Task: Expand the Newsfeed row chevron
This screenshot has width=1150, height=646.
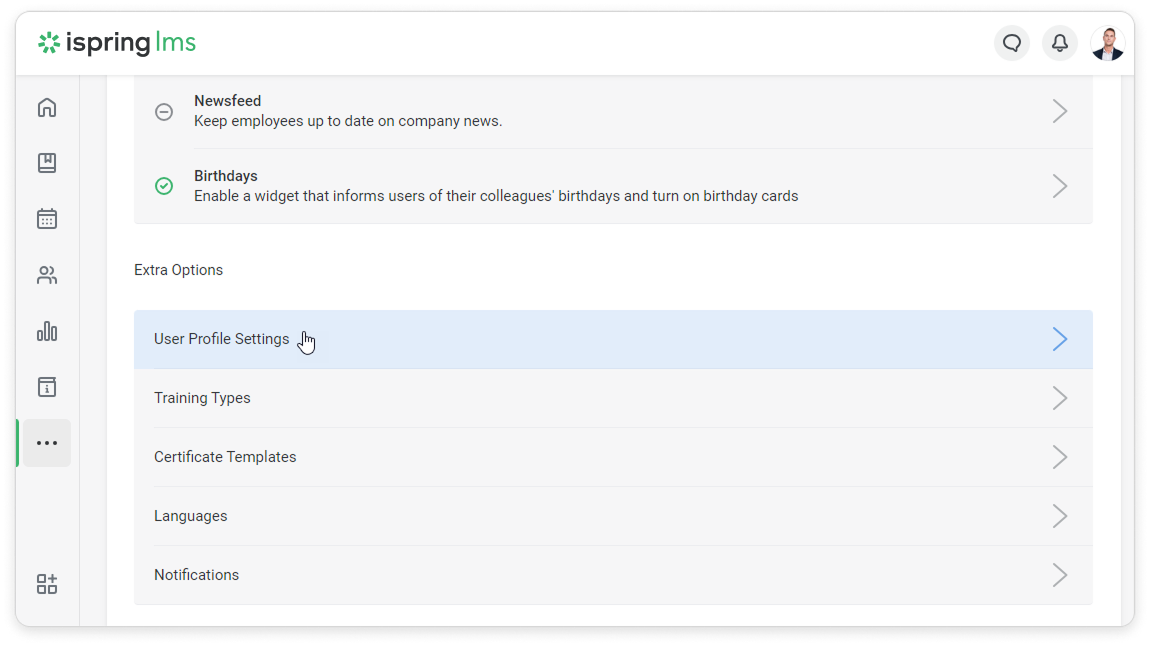Action: pos(1060,111)
